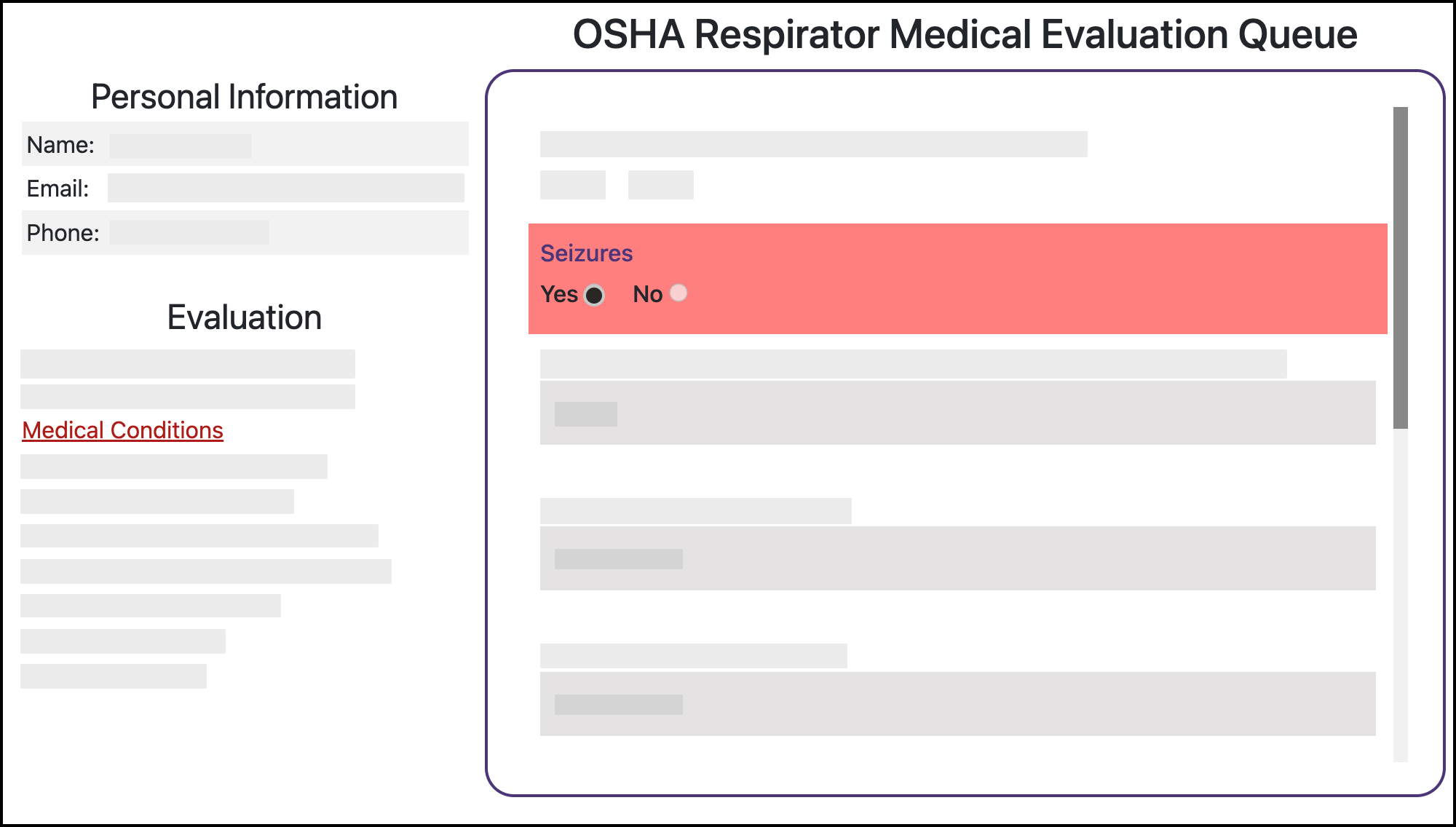Click the Phone input field
The height and width of the screenshot is (827, 1456).
189,232
